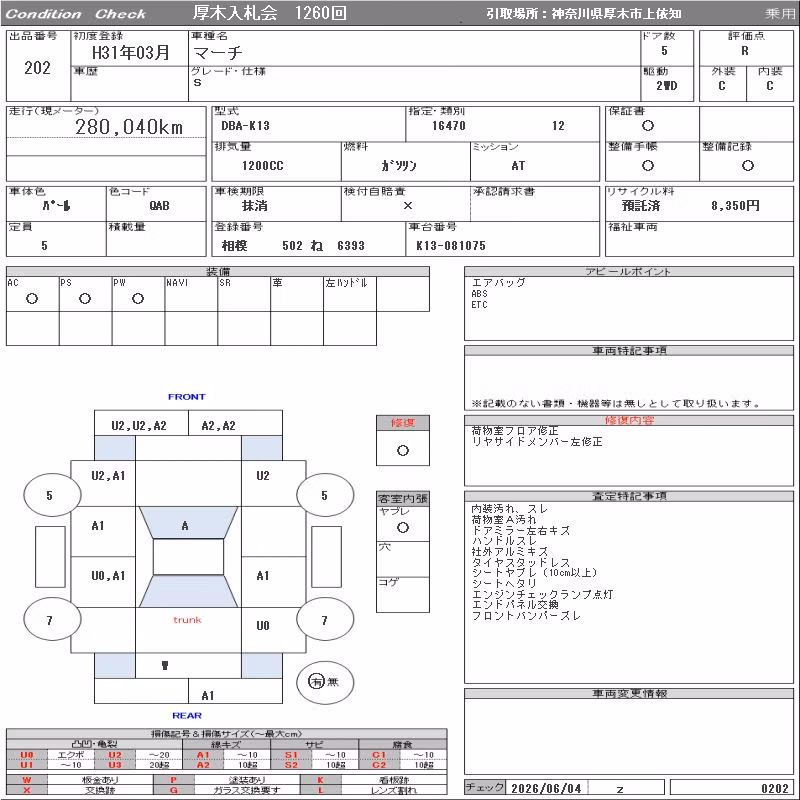Click the recycle fee 8,350円
The image size is (800, 800).
(735, 206)
